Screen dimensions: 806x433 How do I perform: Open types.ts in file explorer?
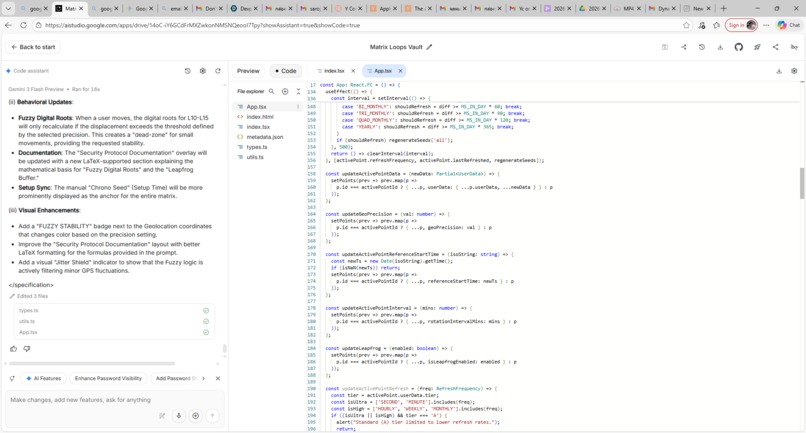pos(257,147)
